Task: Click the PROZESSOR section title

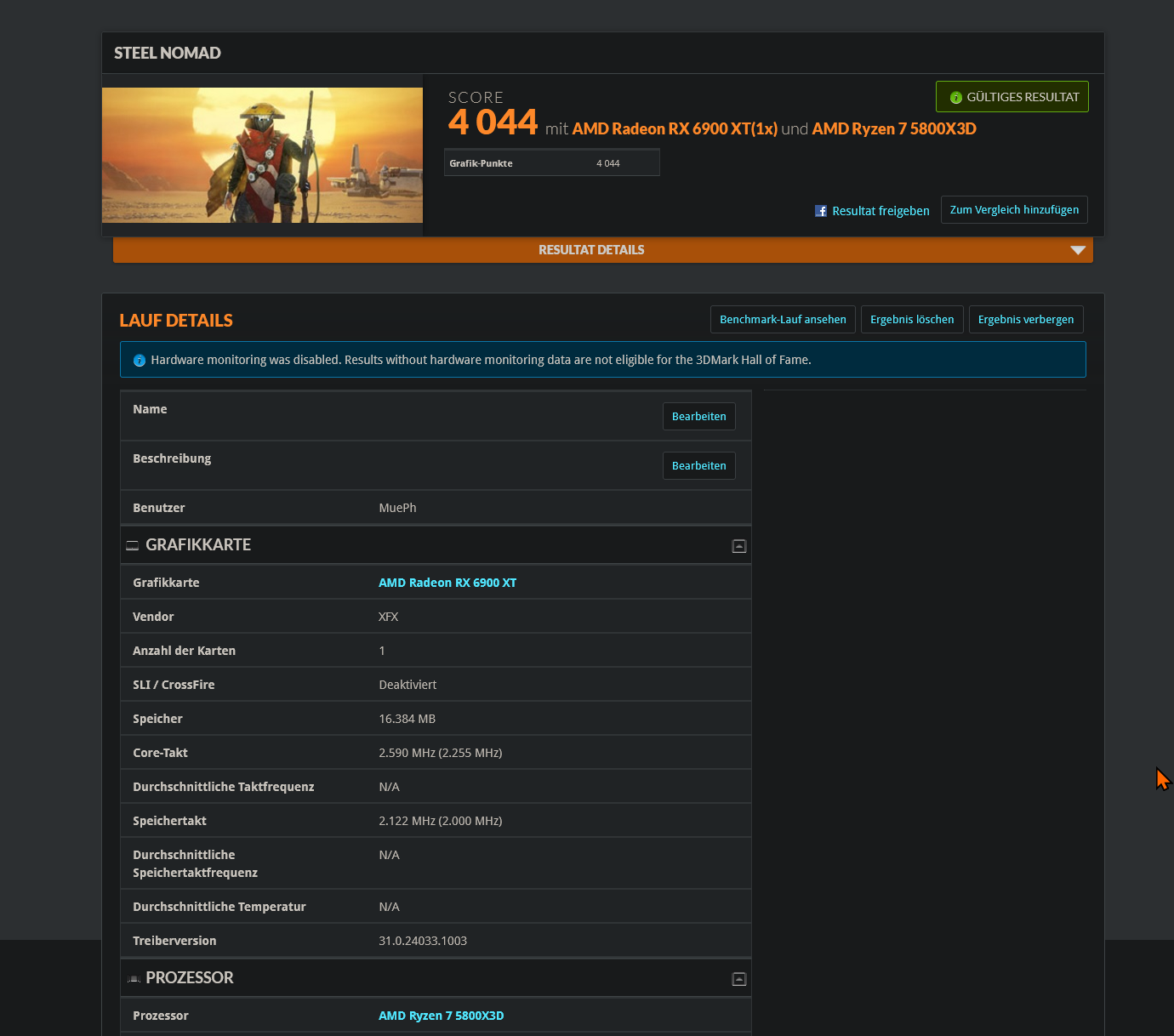Action: pyautogui.click(x=189, y=978)
